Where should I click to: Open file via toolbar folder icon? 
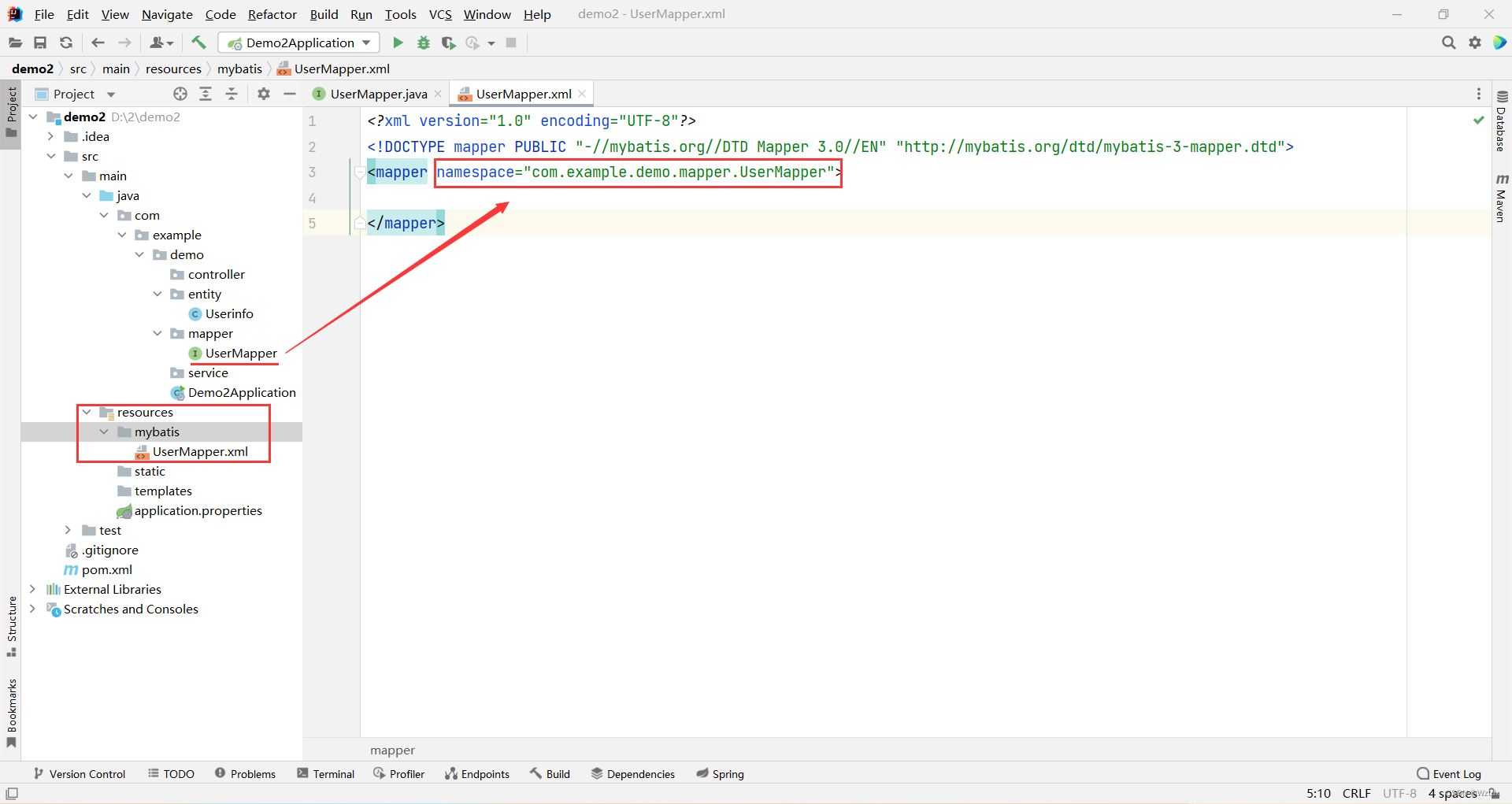pyautogui.click(x=15, y=43)
